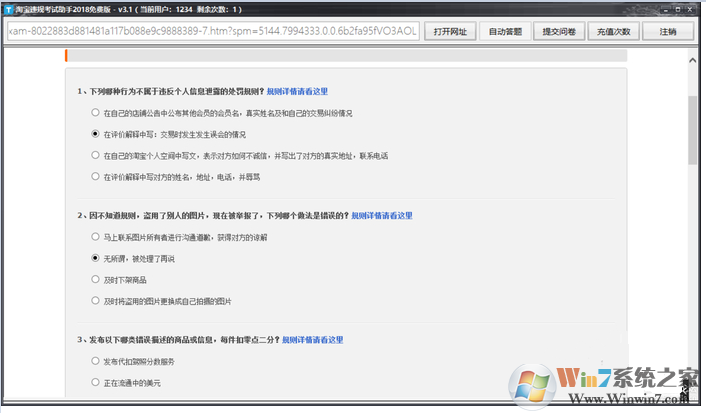Select option 在自己的淘宝个人空间中写文
This screenshot has height=413, width=706.
click(x=95, y=155)
